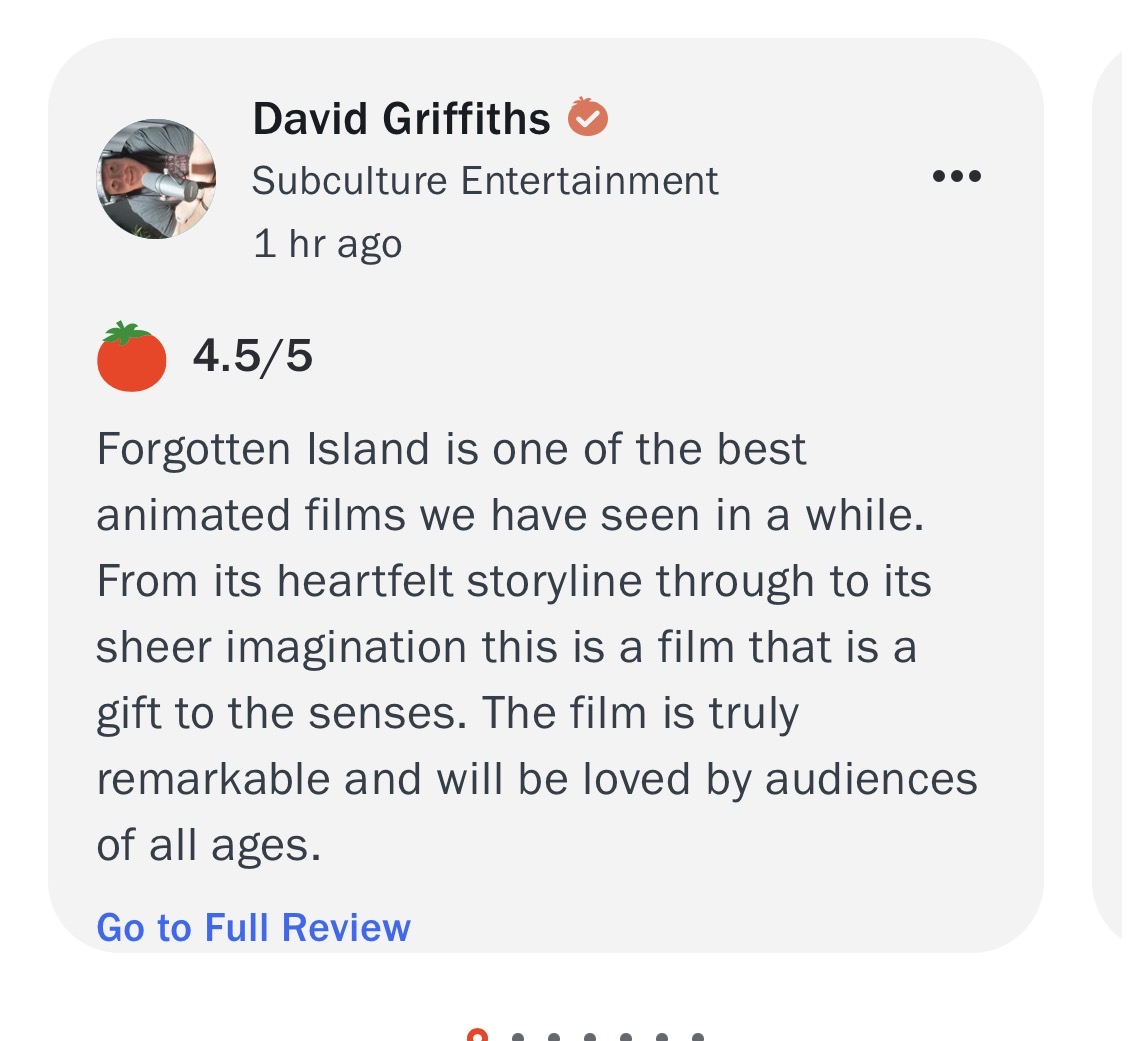Jump to the fourth review carousel dot
The width and height of the screenshot is (1143, 1041).
coord(590,1037)
